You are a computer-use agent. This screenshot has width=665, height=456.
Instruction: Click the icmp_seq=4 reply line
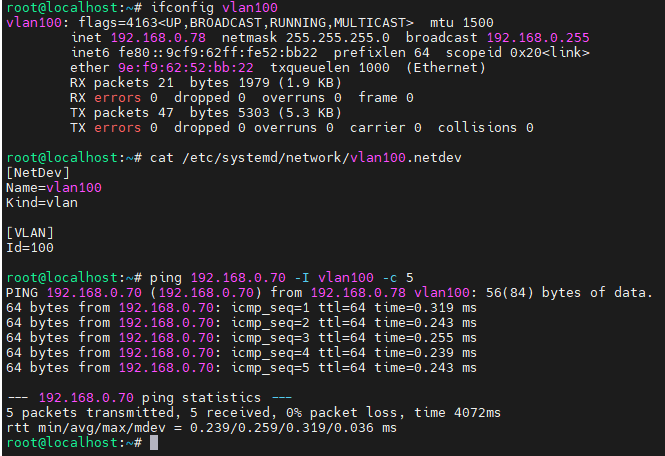(241, 353)
